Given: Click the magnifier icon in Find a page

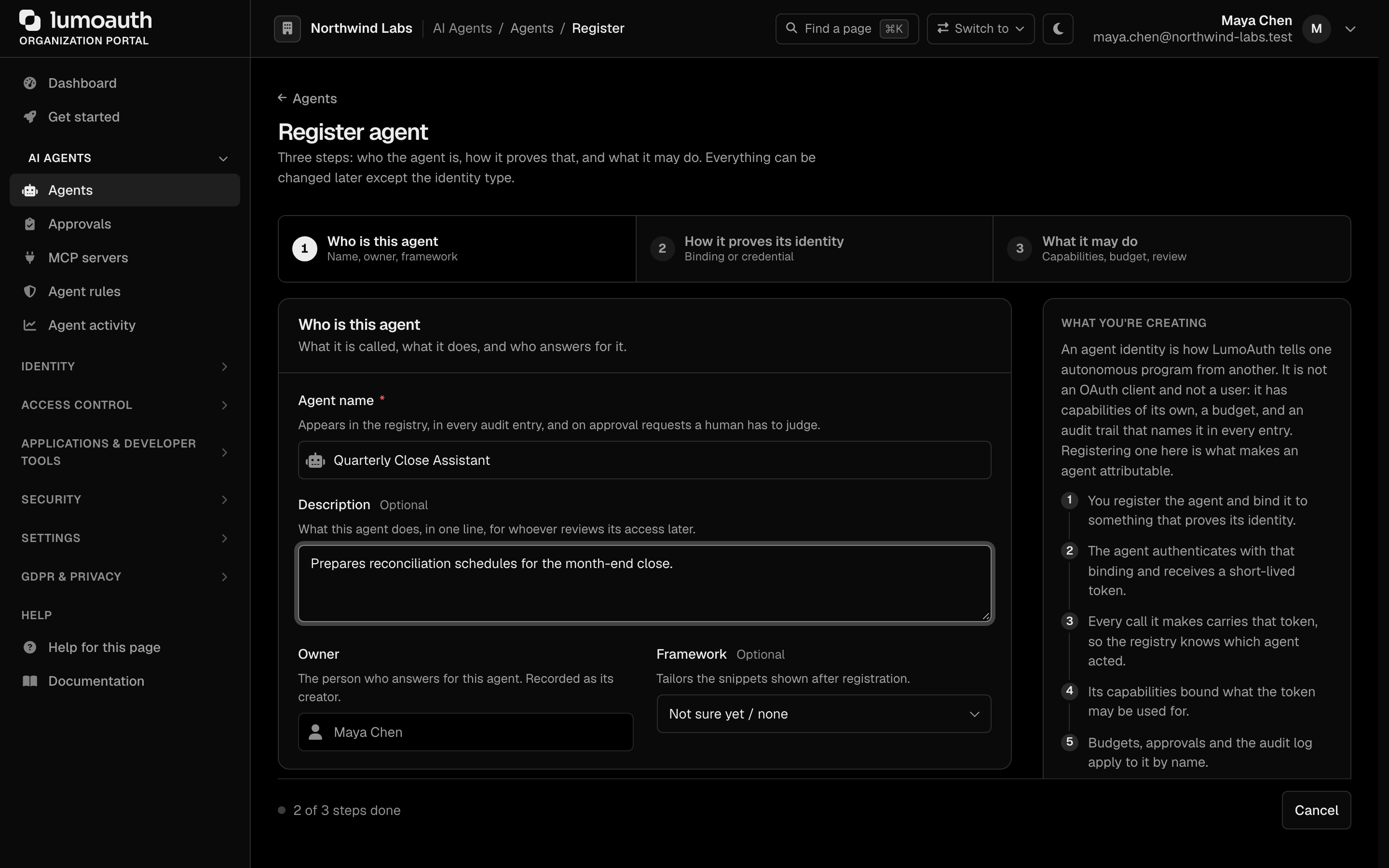Looking at the screenshot, I should 791,28.
